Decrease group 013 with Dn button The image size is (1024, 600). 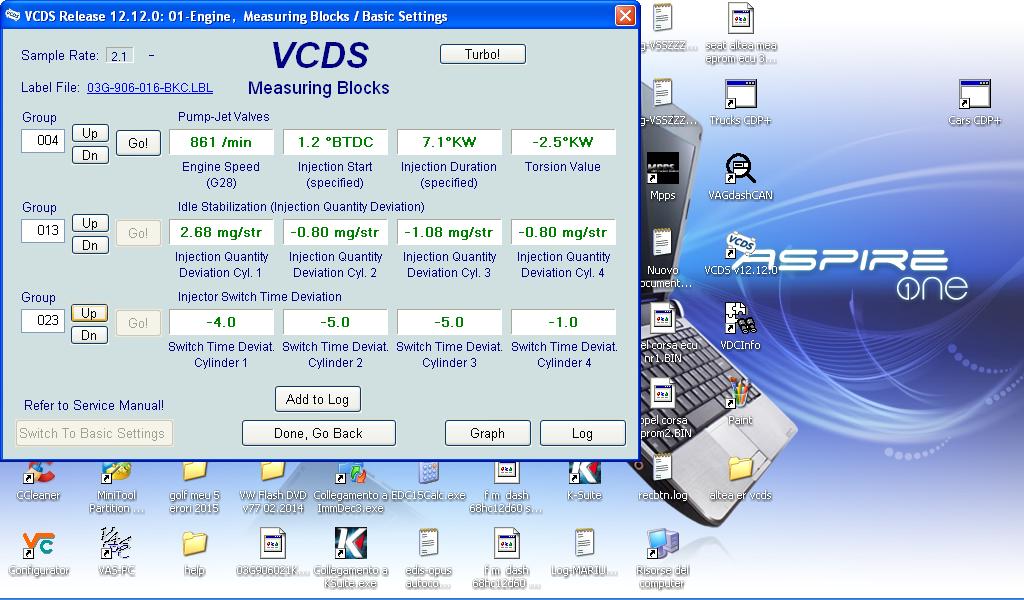pyautogui.click(x=90, y=245)
